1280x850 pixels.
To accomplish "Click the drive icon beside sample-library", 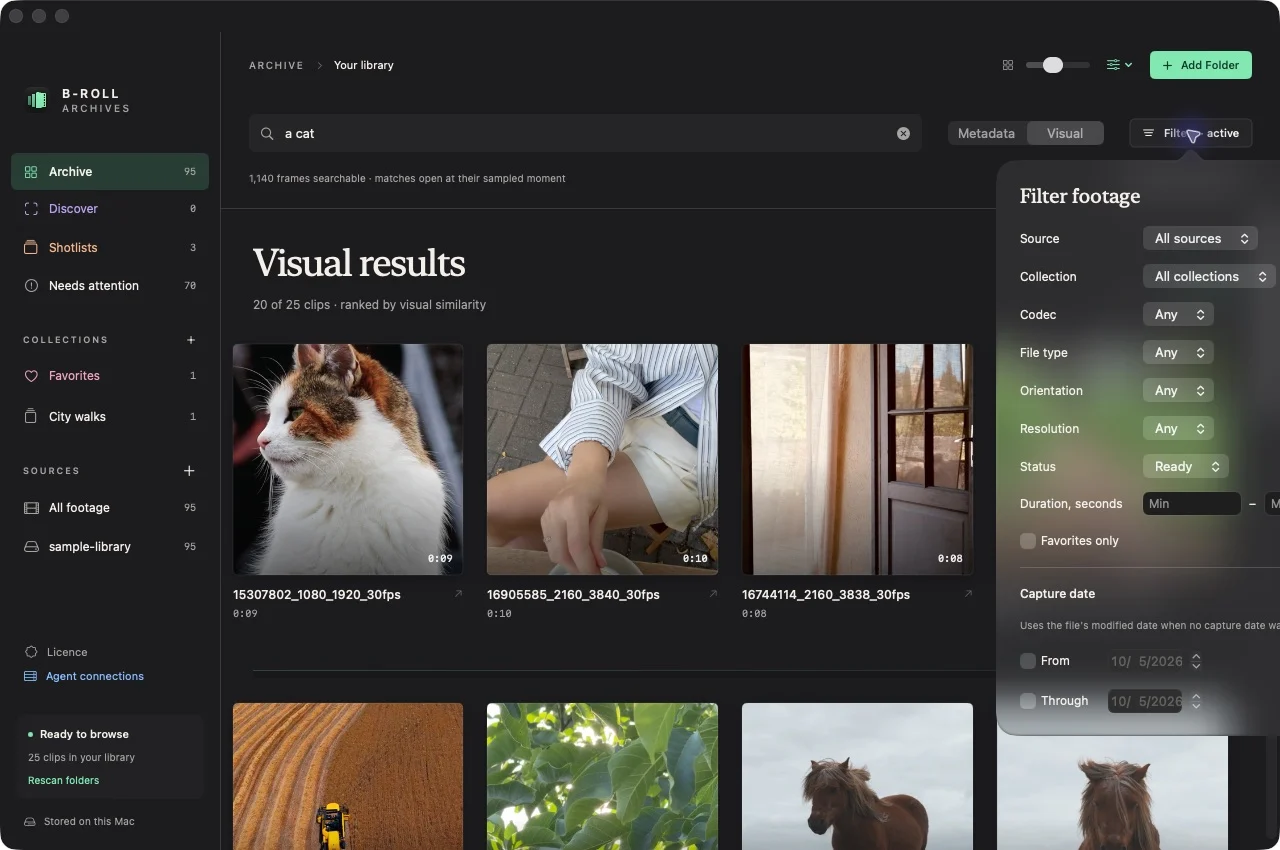I will coord(31,547).
